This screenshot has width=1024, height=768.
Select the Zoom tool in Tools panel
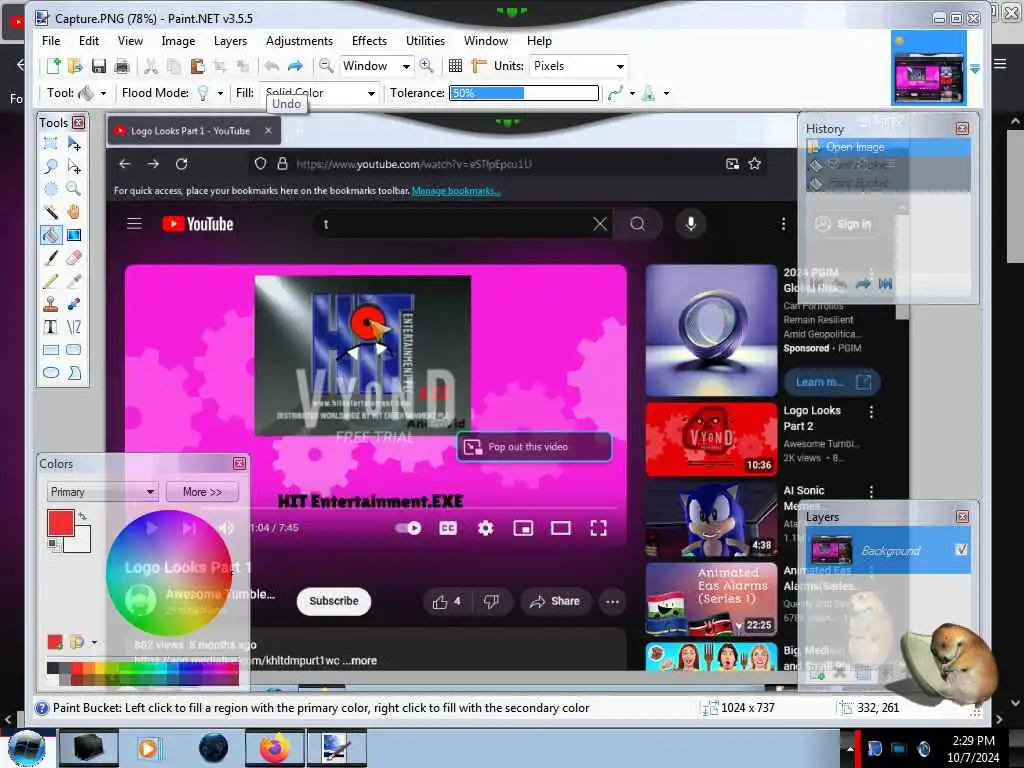74,189
